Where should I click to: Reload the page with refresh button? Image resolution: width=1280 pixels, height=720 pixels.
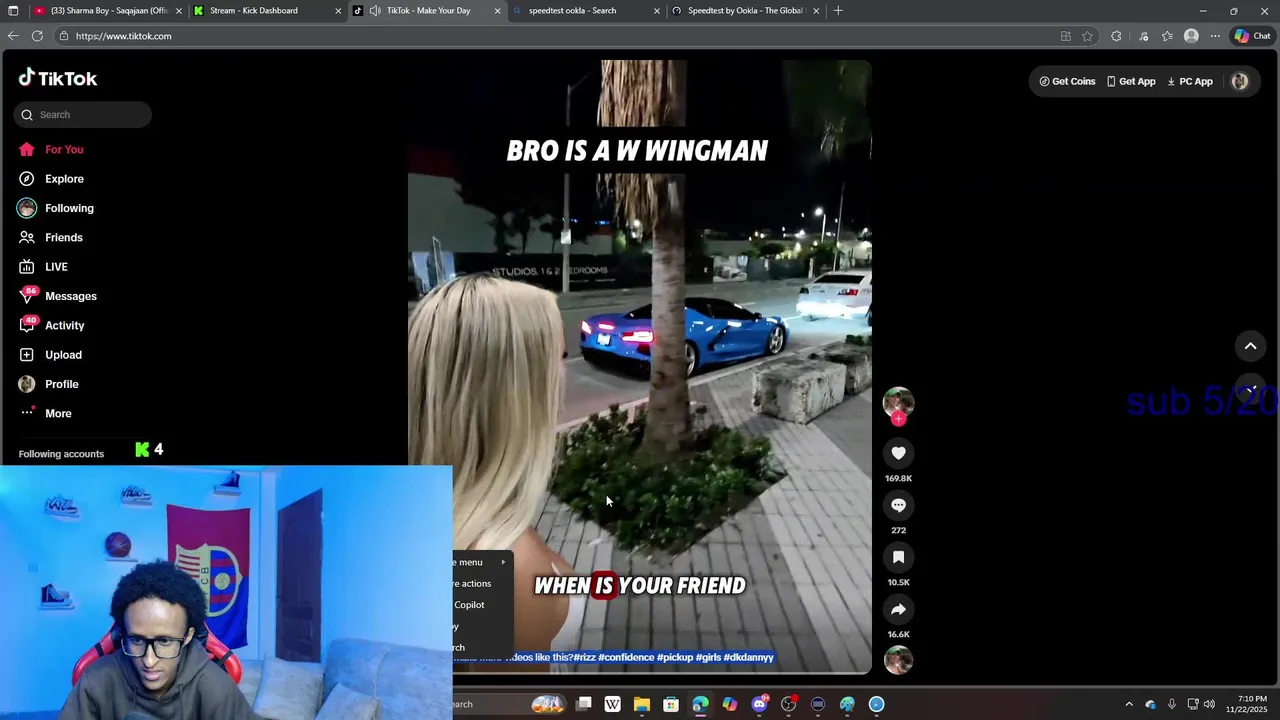pyautogui.click(x=37, y=36)
